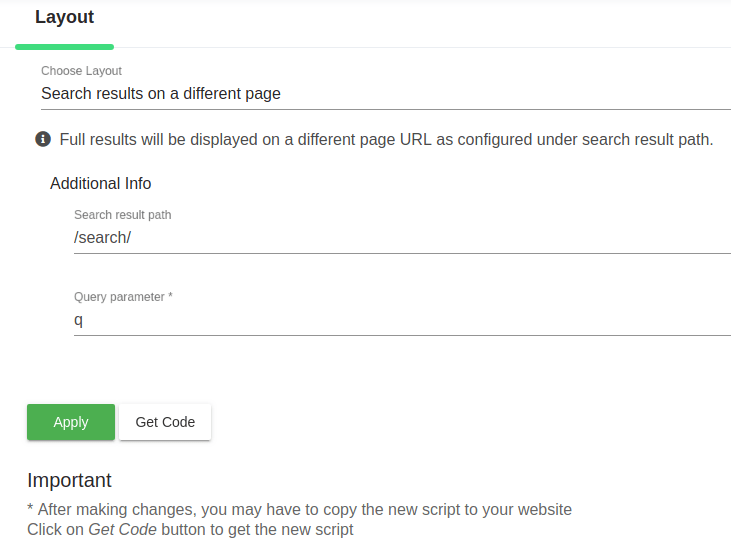Click 'Search results on a different page' value
Image resolution: width=731 pixels, height=539 pixels.
(161, 94)
